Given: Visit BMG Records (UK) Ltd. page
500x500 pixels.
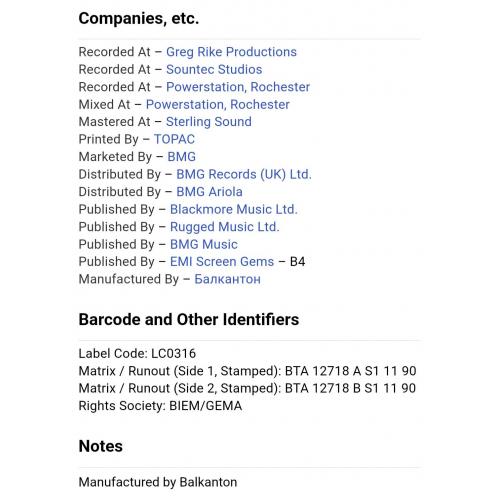Looking at the screenshot, I should 244,174.
